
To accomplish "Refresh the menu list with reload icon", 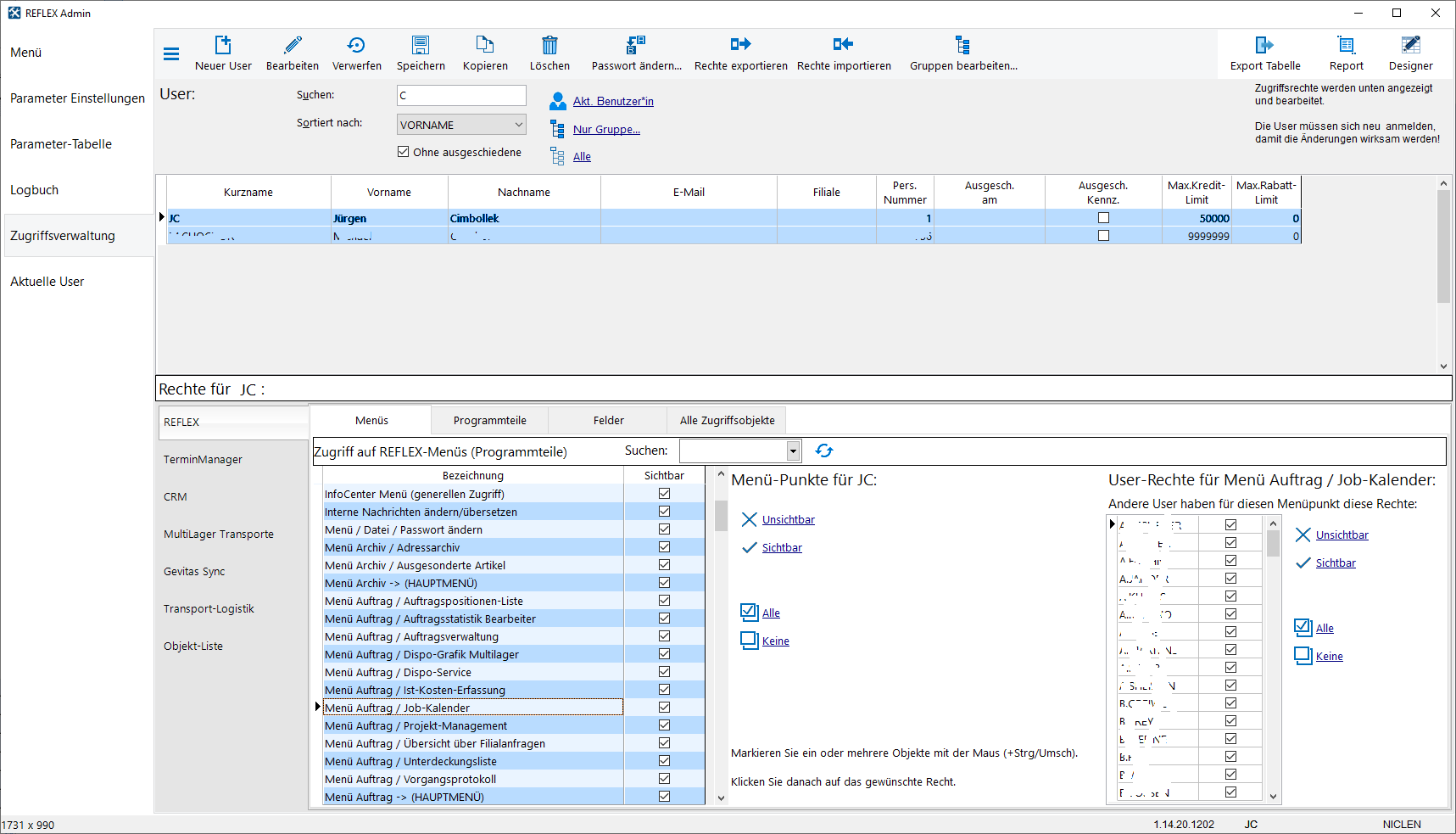I will (824, 451).
